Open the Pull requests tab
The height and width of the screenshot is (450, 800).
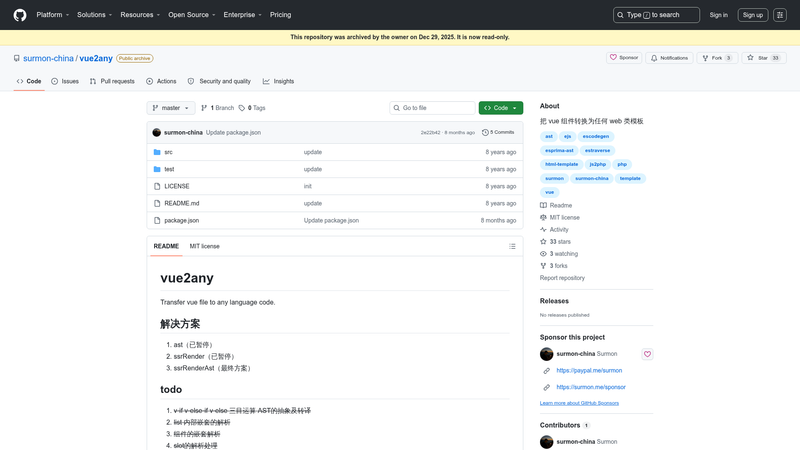[x=112, y=81]
